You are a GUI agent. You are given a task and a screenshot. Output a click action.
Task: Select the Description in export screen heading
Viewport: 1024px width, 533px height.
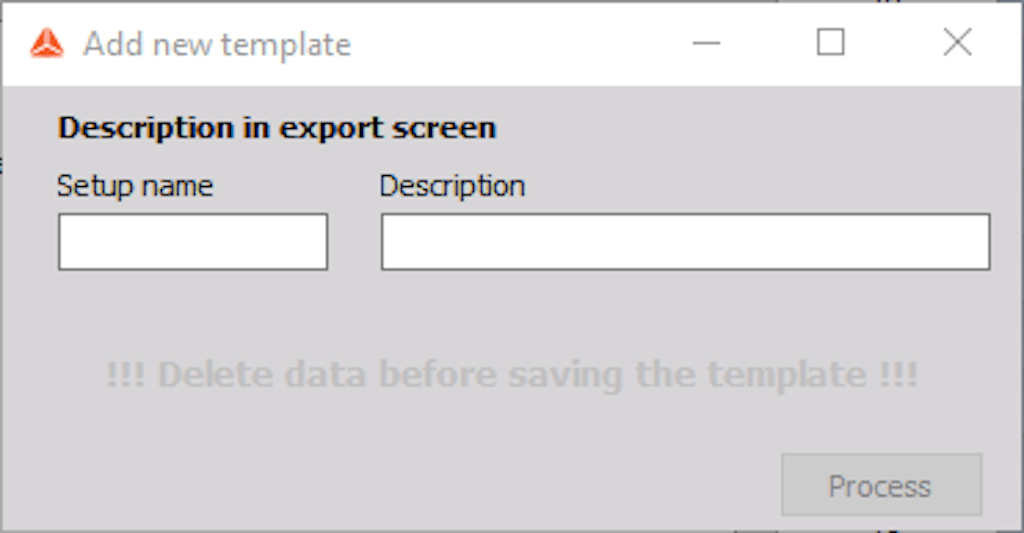click(277, 127)
